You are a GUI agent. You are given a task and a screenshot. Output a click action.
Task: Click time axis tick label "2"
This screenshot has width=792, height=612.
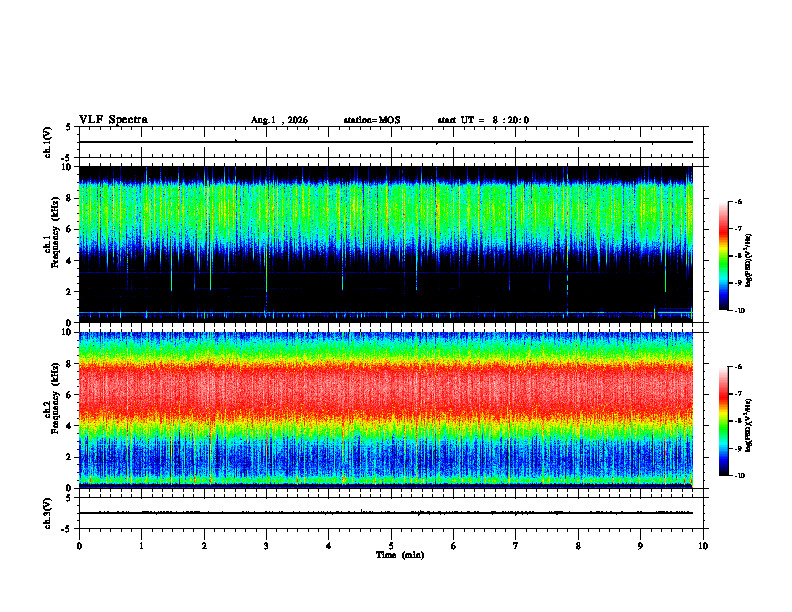click(x=204, y=546)
